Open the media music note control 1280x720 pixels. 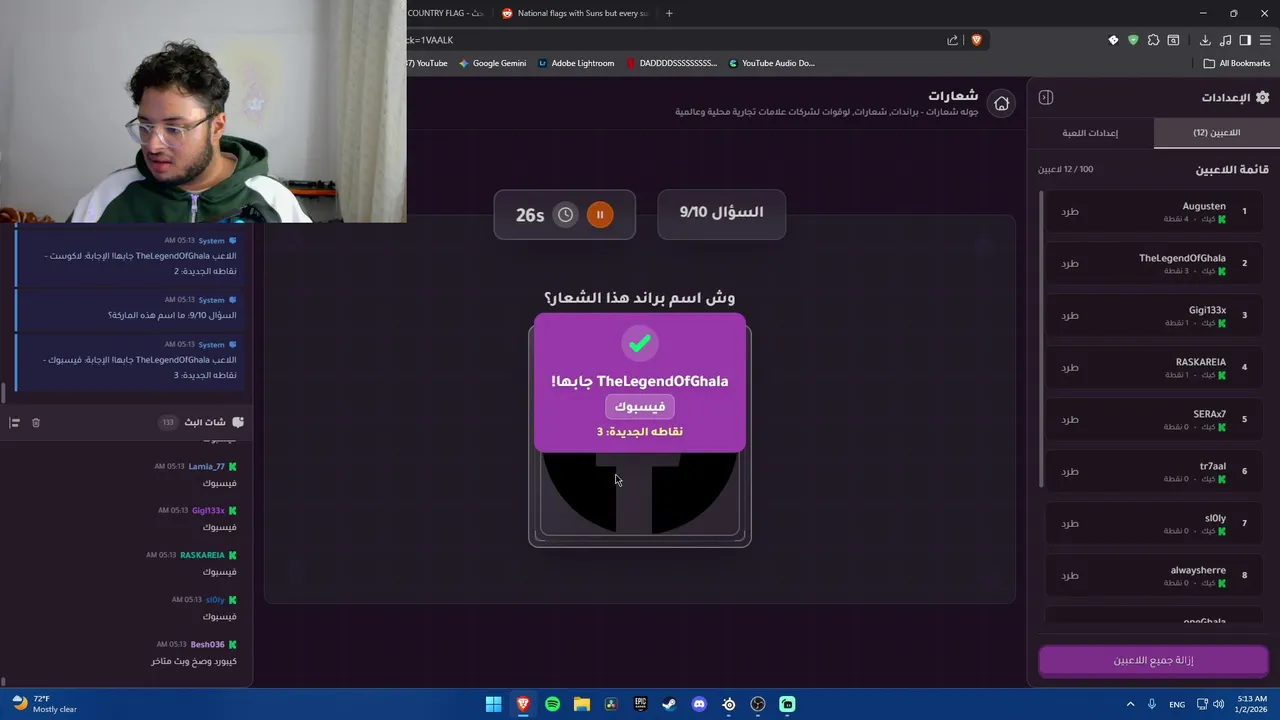pos(1225,40)
